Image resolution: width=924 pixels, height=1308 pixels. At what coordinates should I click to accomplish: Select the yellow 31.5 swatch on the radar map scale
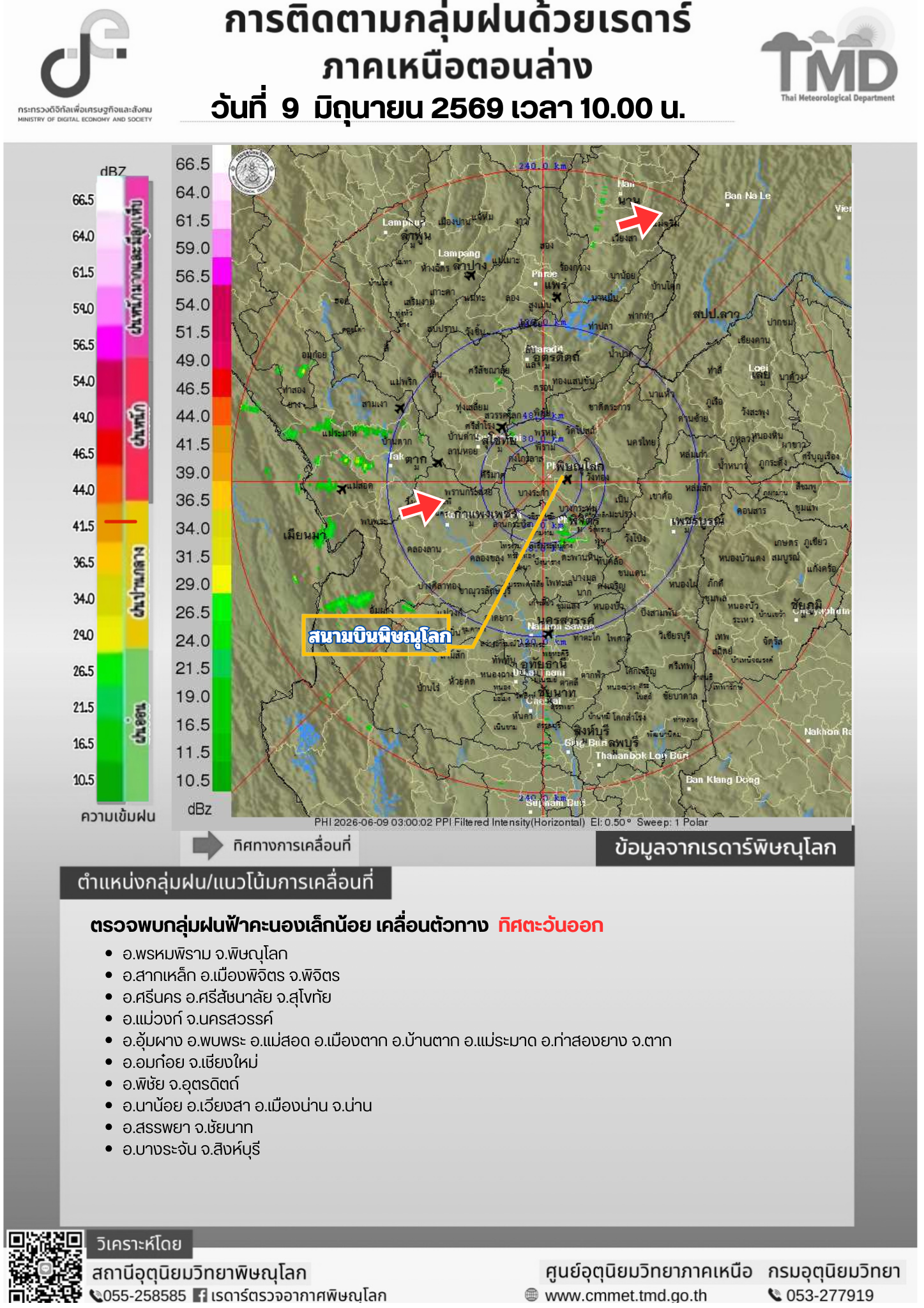pyautogui.click(x=222, y=551)
